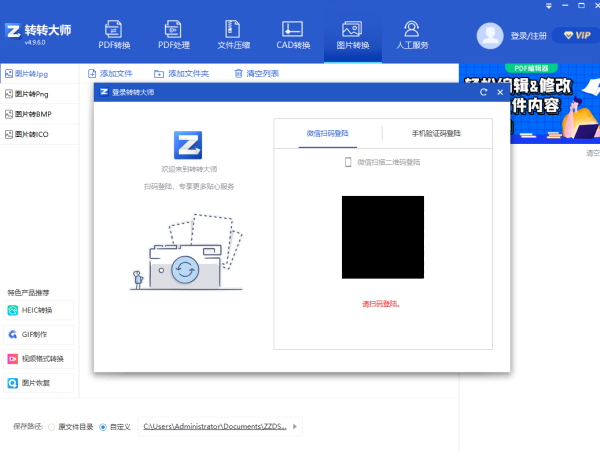Screen dimensions: 600x452
Task: Switch to 手机验证码登陆 tab
Action: click(x=436, y=133)
